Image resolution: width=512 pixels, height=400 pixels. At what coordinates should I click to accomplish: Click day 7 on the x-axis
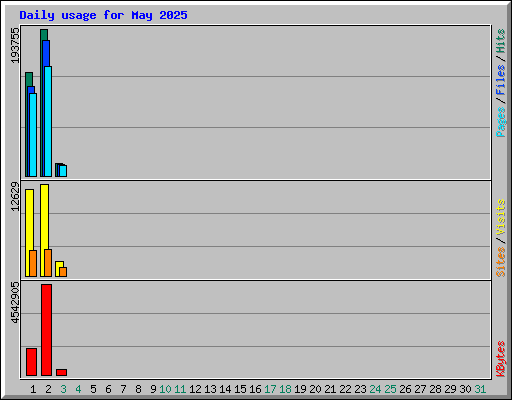click(123, 389)
